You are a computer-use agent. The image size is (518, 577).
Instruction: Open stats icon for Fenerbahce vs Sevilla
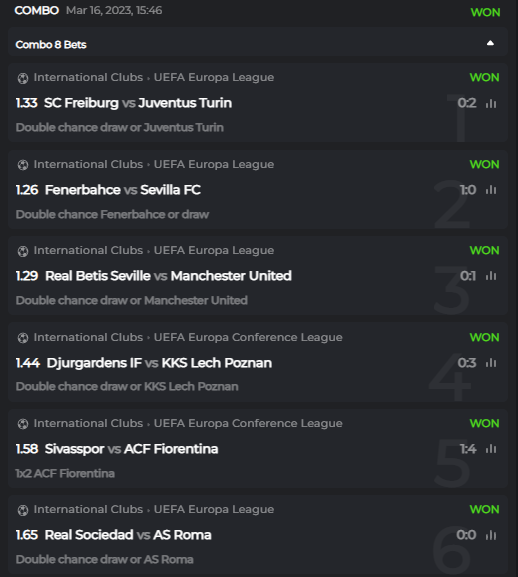[x=491, y=190]
